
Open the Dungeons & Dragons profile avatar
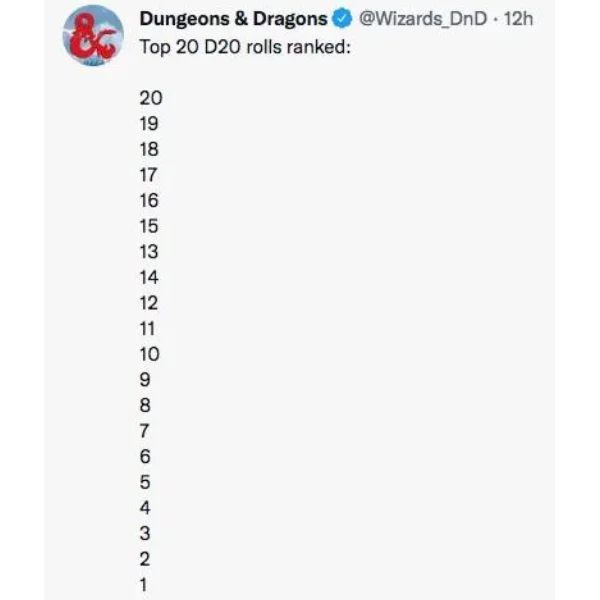(x=93, y=36)
